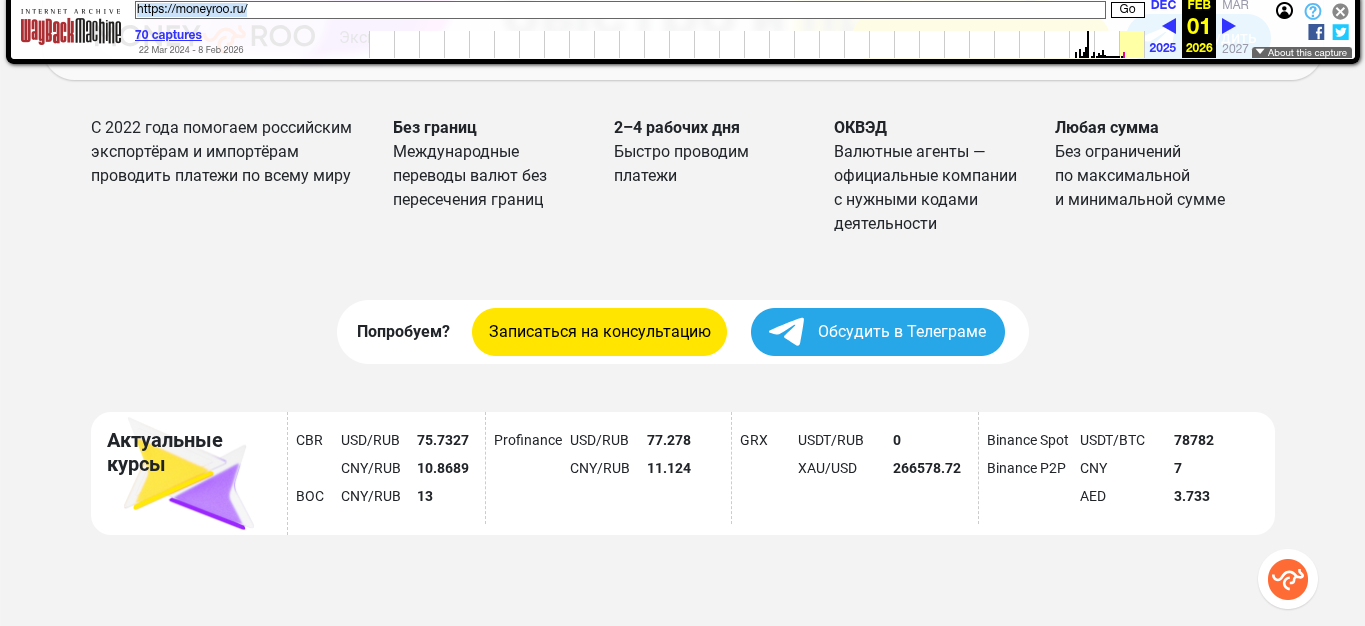
Task: Go to previous capture arrow
Action: pos(1168,26)
